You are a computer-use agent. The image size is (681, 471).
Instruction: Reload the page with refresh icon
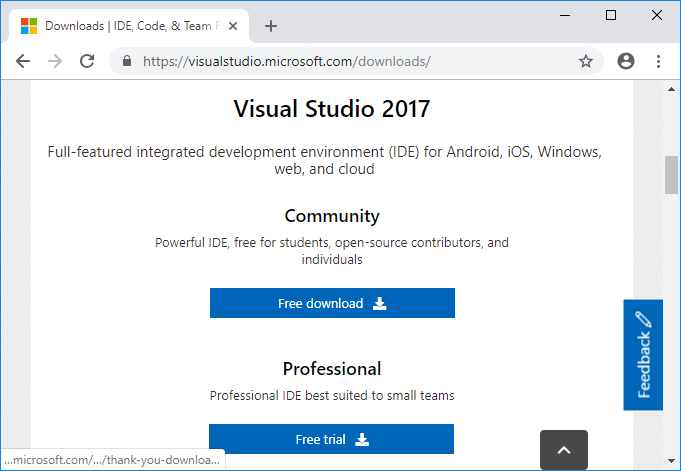pyautogui.click(x=87, y=61)
